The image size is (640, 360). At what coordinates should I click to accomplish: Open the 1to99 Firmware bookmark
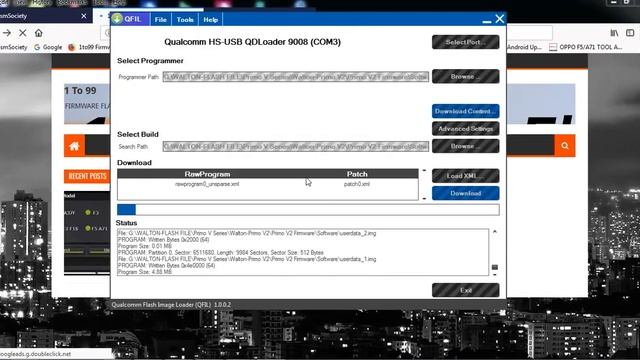pyautogui.click(x=89, y=47)
